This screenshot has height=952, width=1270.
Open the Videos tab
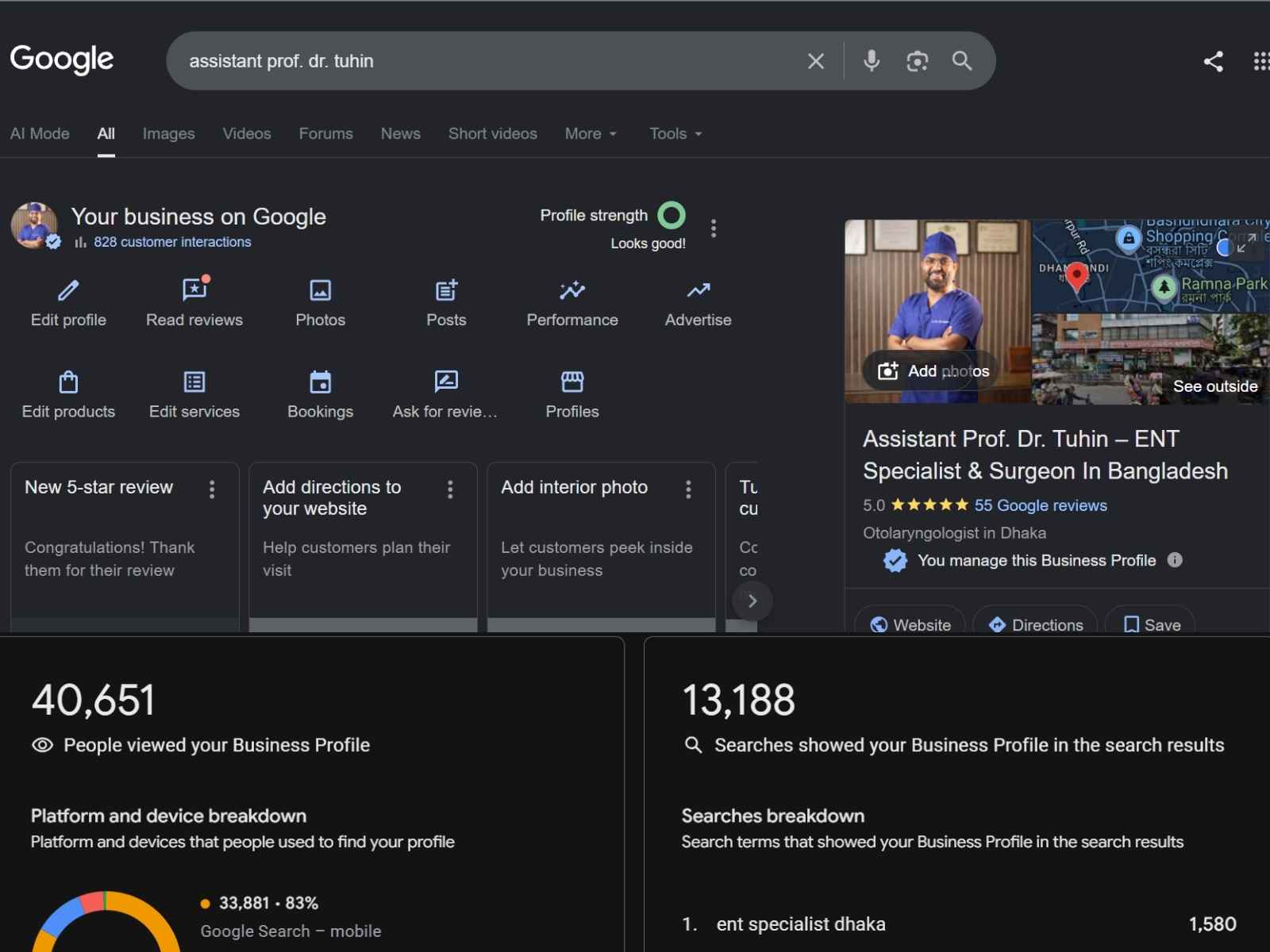247,133
